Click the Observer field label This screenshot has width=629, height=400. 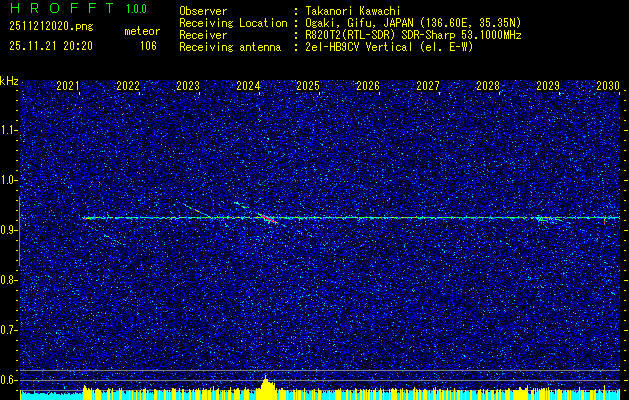pos(203,11)
